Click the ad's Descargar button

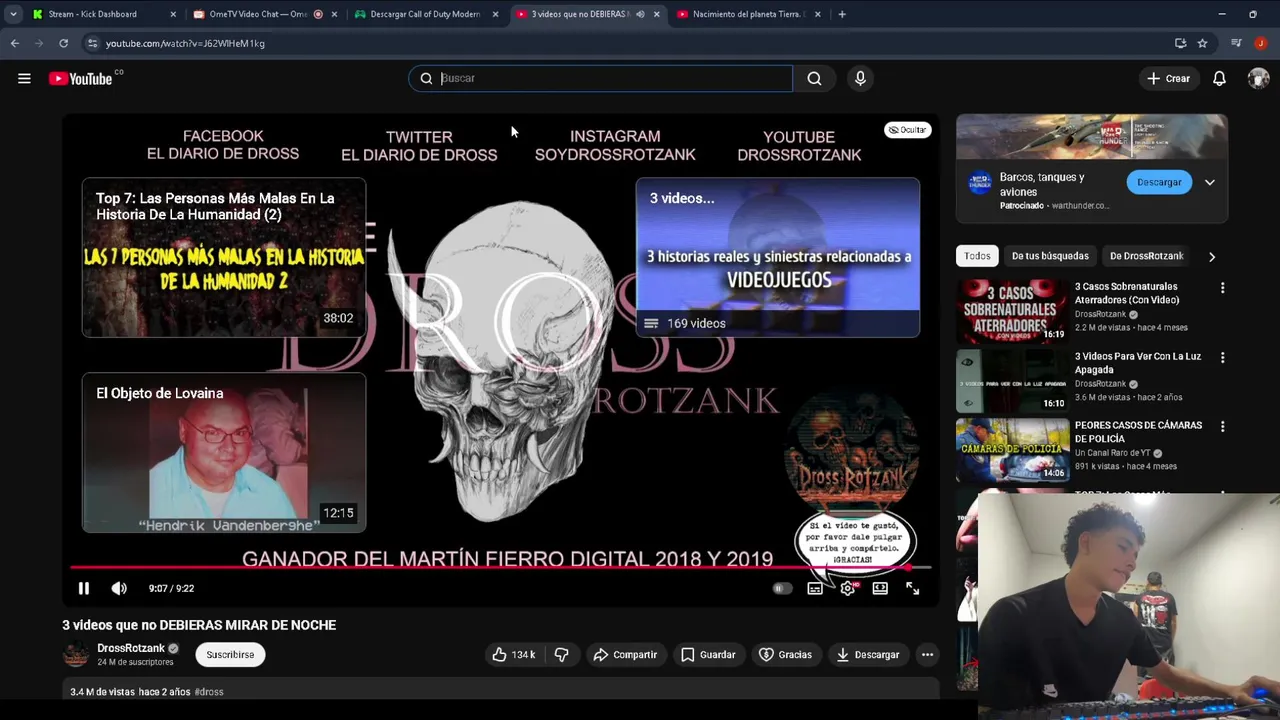point(1159,182)
